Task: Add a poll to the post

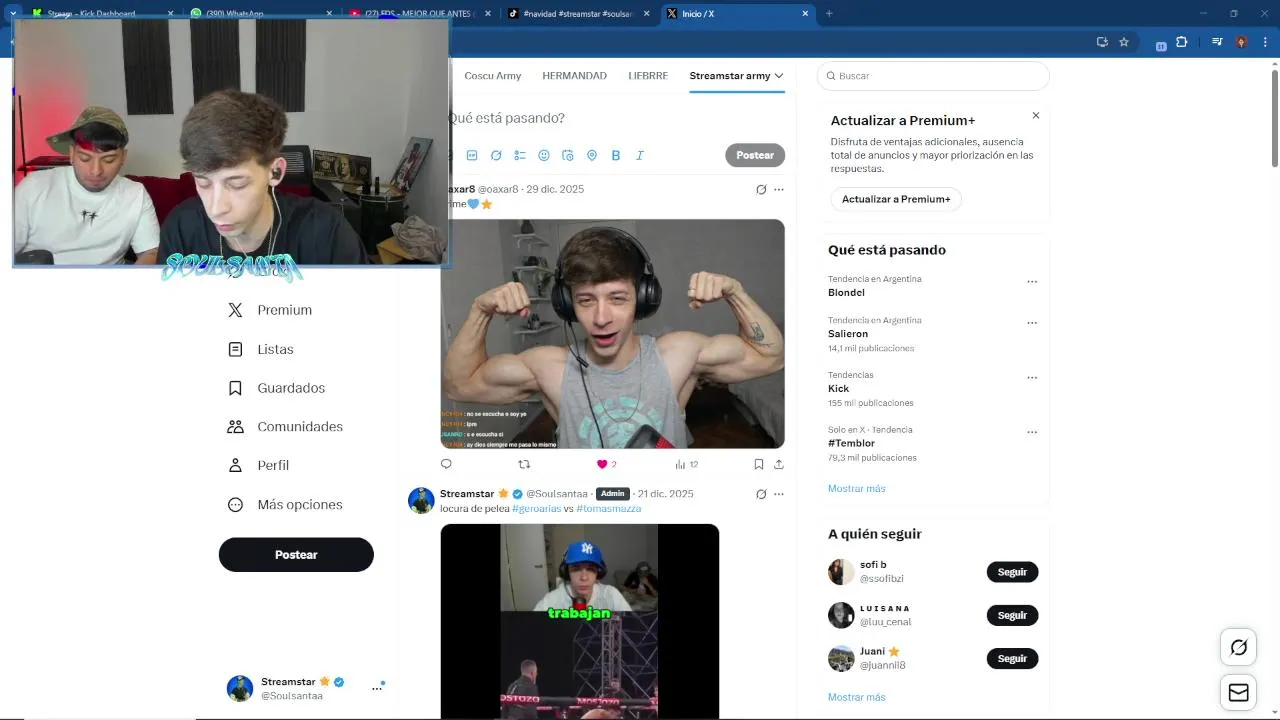Action: tap(520, 155)
